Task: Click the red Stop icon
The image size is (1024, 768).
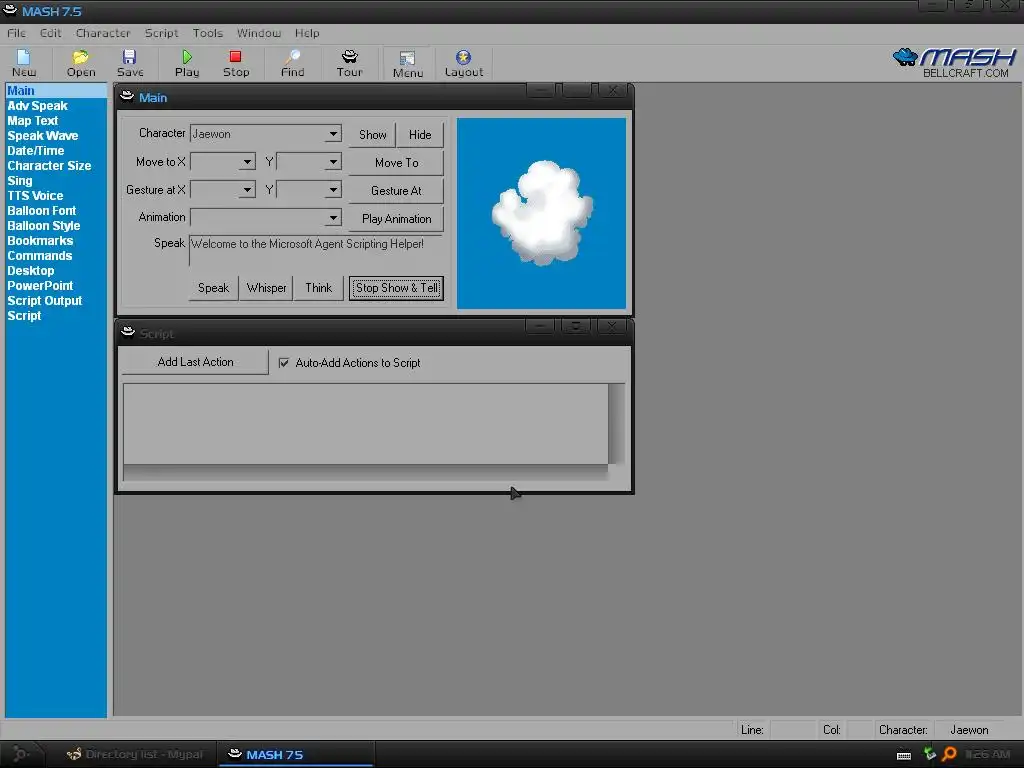Action: point(236,57)
